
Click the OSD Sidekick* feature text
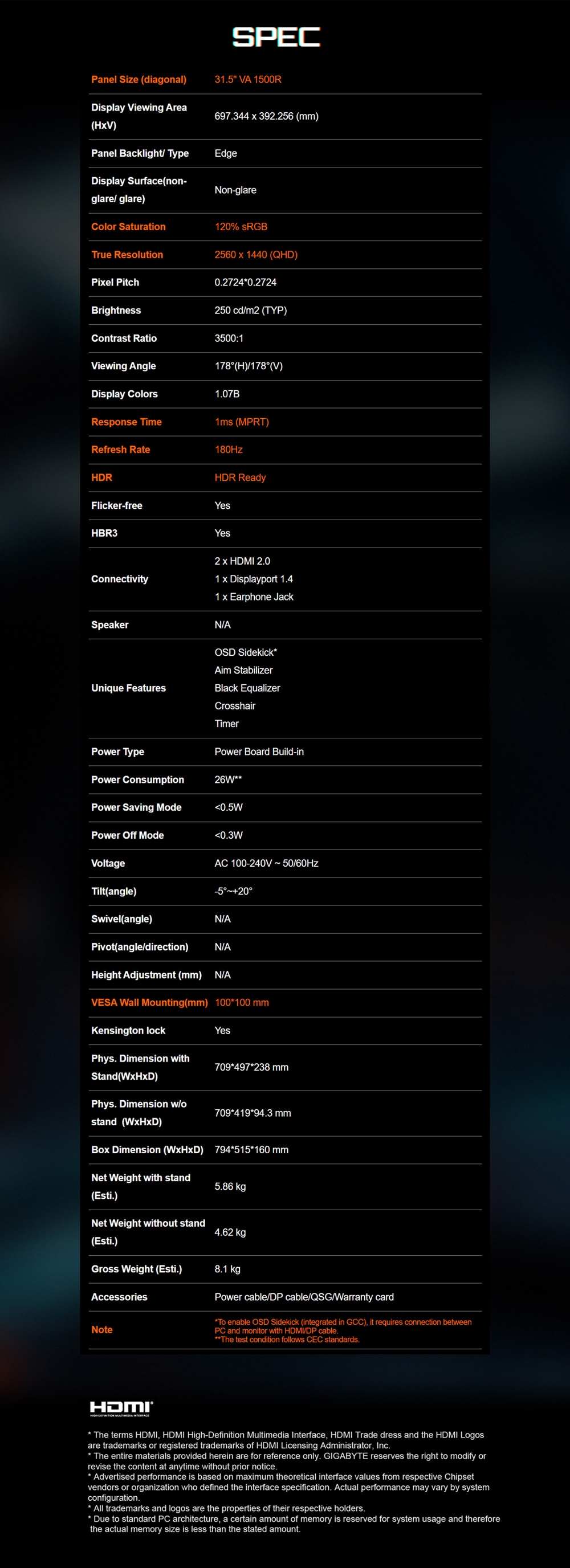[246, 652]
